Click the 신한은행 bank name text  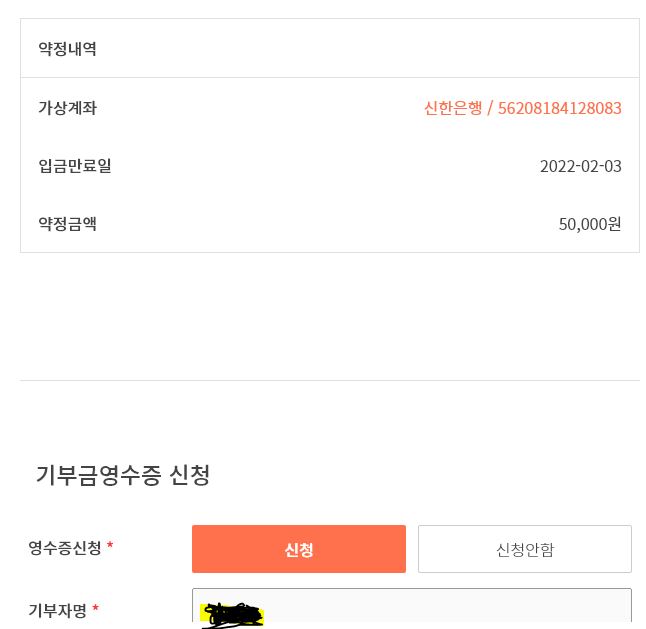pyautogui.click(x=452, y=108)
